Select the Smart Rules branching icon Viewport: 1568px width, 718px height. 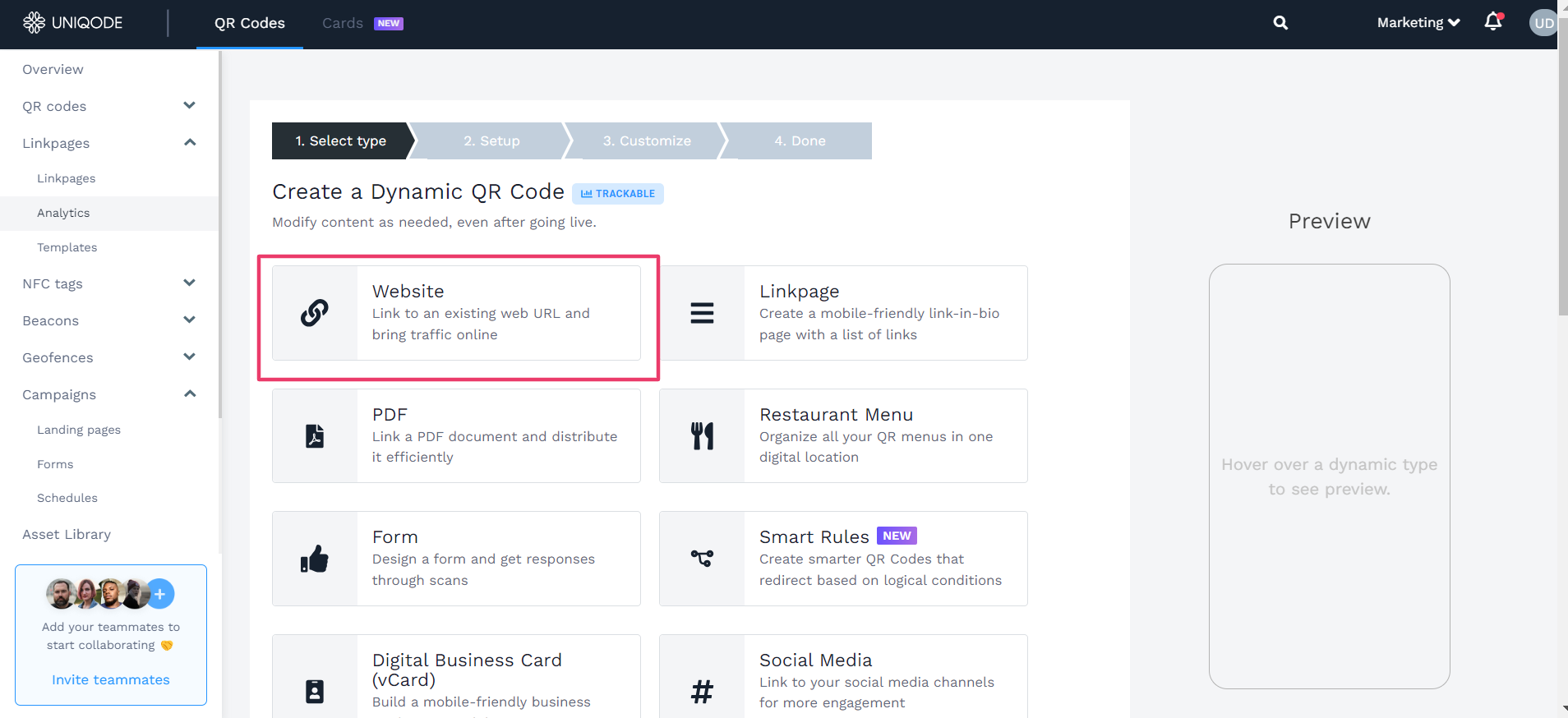click(x=702, y=559)
